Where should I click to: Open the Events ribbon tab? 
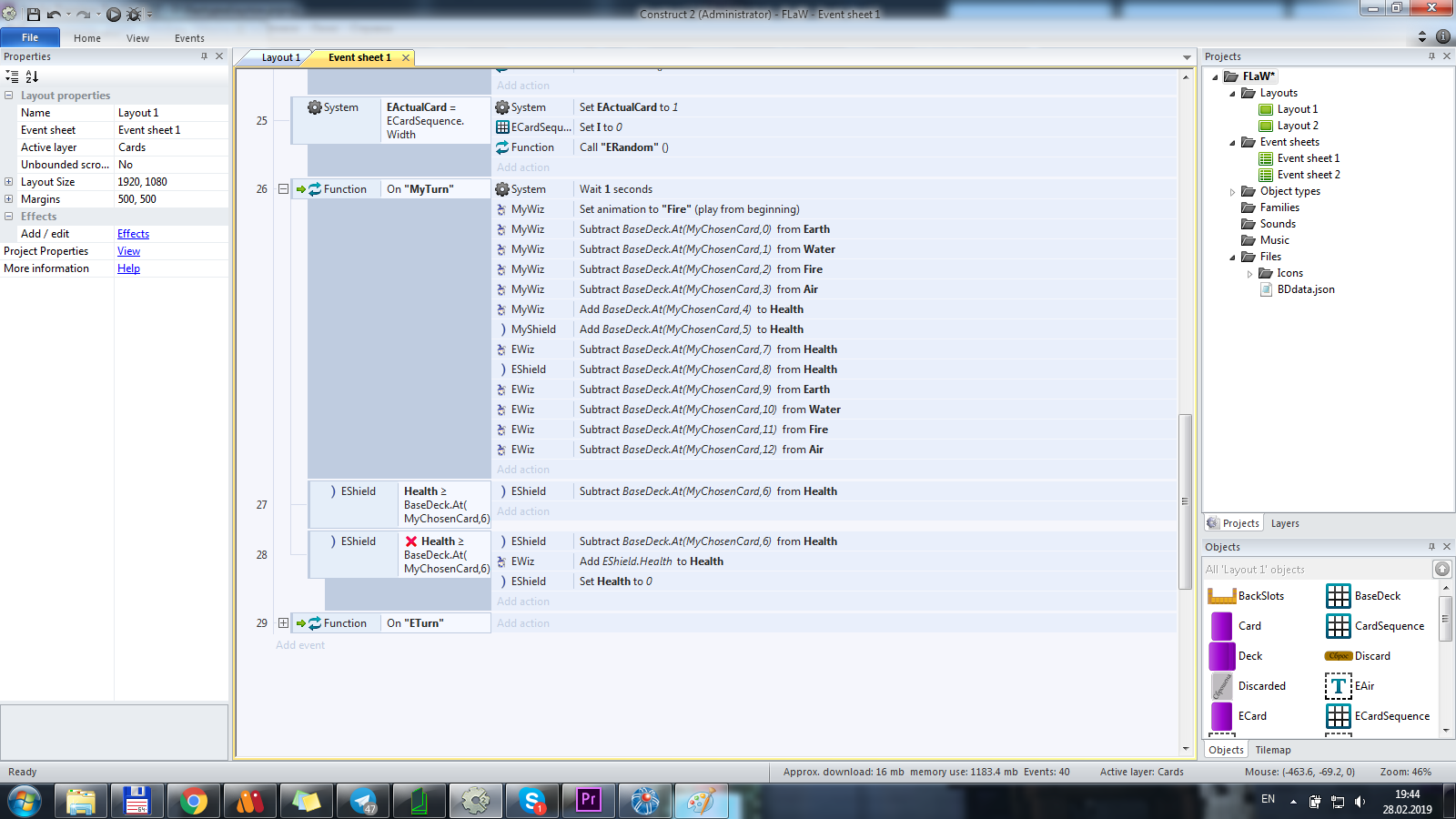[189, 38]
